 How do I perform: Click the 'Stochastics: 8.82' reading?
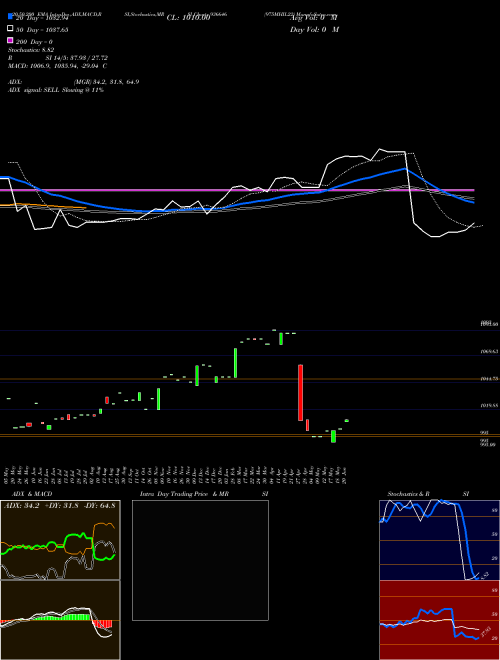pos(31,50)
